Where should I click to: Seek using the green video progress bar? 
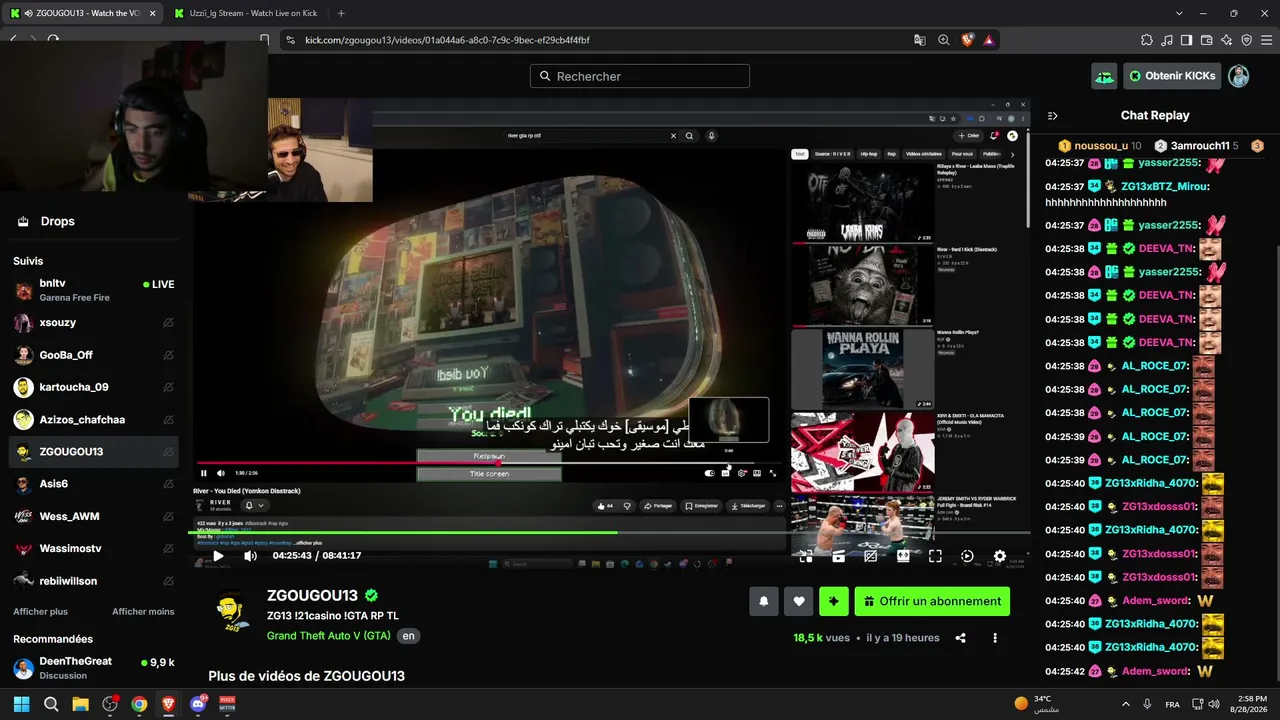pyautogui.click(x=609, y=532)
